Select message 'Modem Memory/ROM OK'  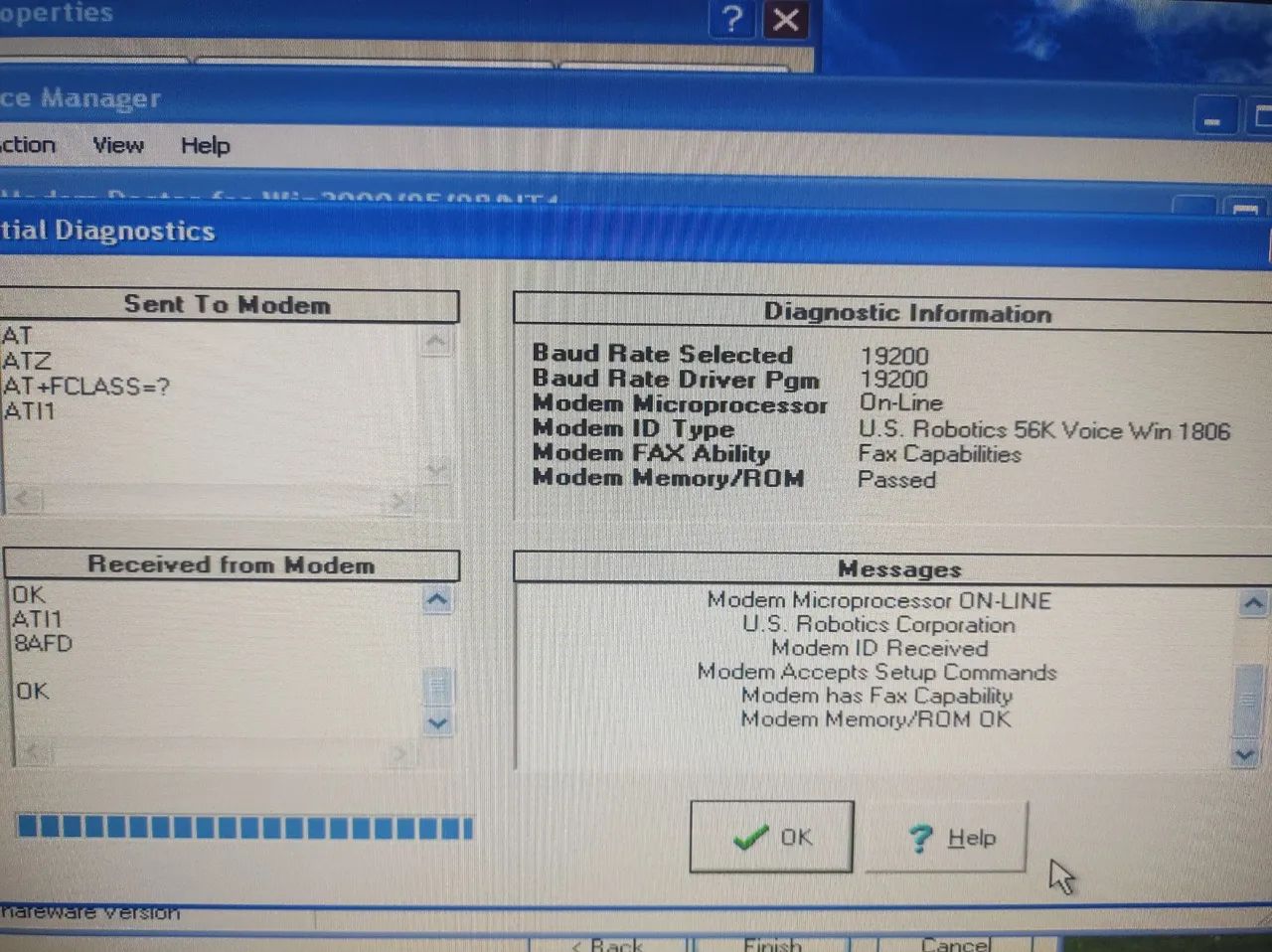pos(875,718)
